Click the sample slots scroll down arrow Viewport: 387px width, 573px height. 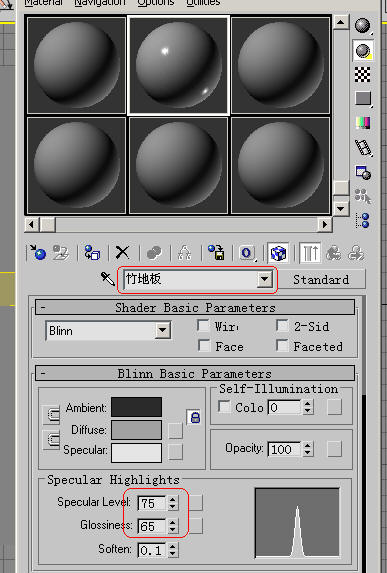point(341,209)
